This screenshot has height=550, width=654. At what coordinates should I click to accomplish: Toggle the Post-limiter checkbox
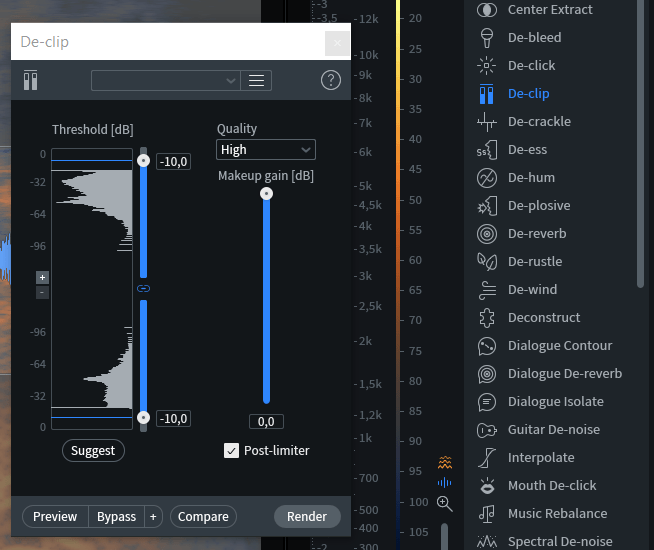click(x=231, y=451)
